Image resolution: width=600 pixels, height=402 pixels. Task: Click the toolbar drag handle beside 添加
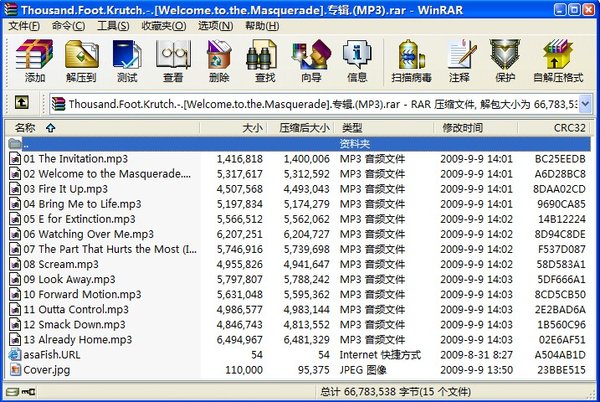pos(7,61)
